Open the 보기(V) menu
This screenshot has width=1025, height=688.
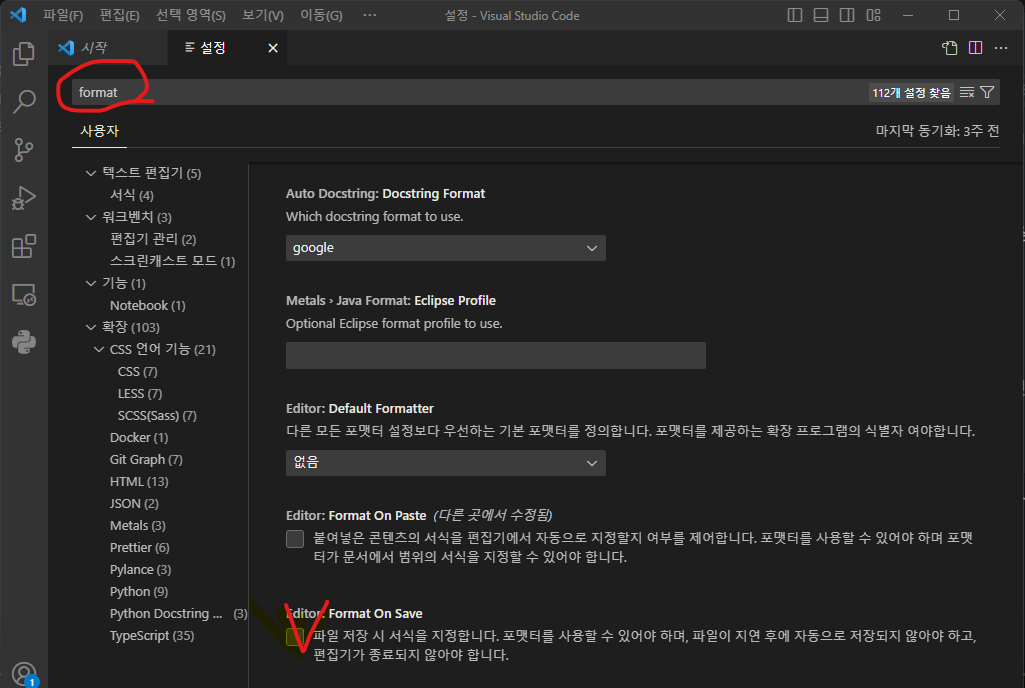263,15
